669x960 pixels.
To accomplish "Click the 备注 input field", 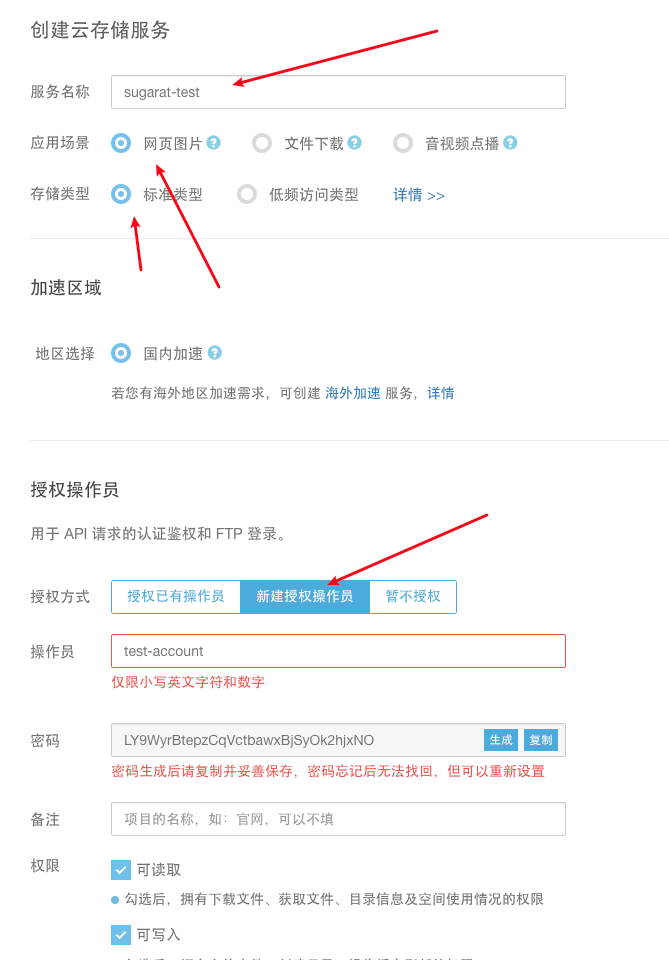I will (338, 819).
